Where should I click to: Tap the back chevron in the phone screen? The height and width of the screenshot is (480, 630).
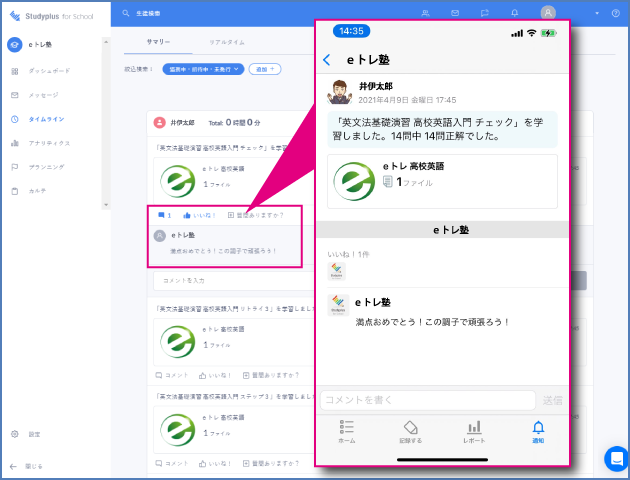click(327, 60)
